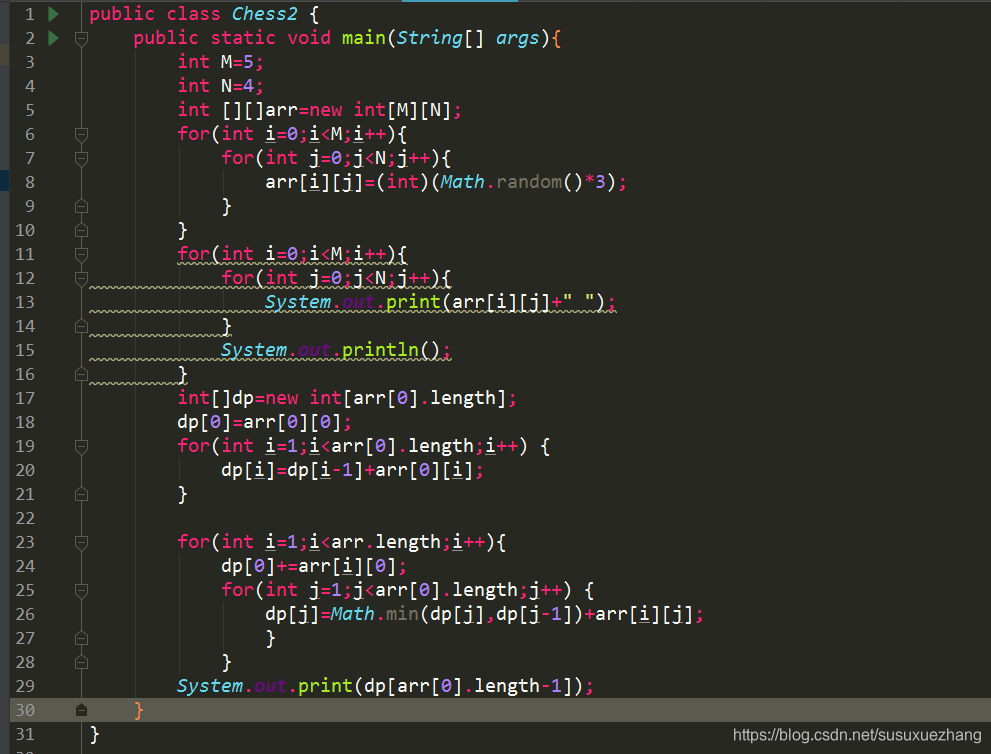Click 'for(int i=1;i<arr.length;i++){' line
The height and width of the screenshot is (754, 991).
tap(341, 542)
